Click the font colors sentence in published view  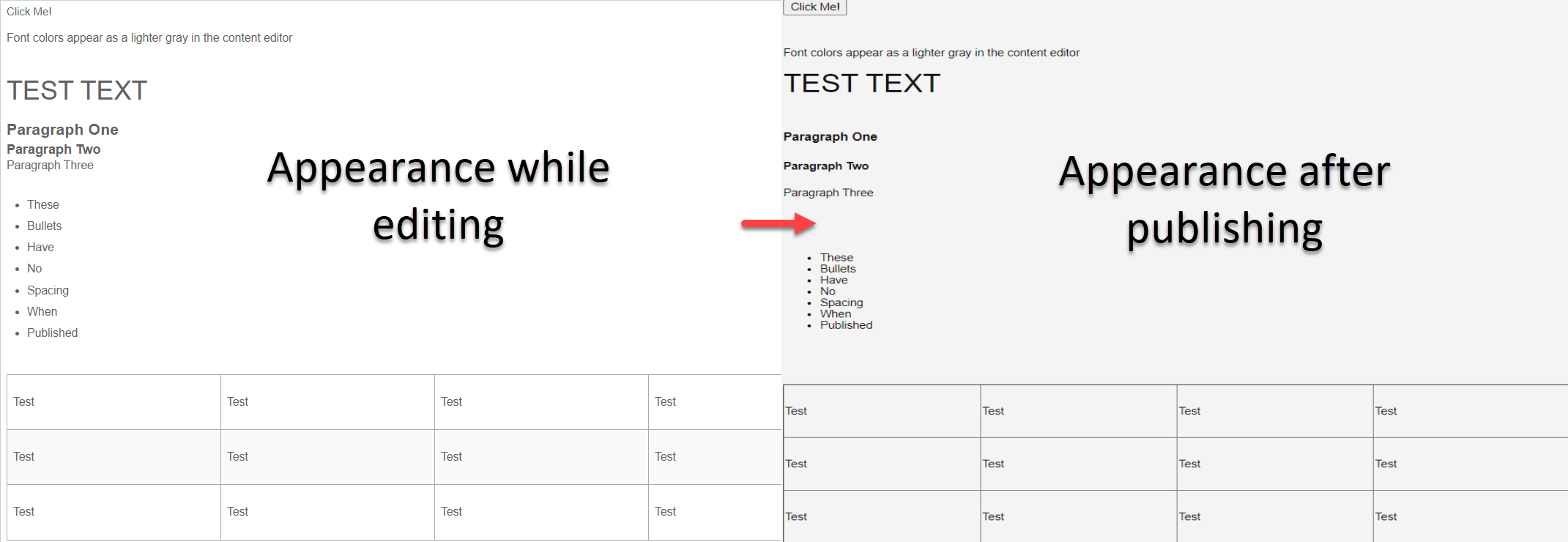[931, 53]
